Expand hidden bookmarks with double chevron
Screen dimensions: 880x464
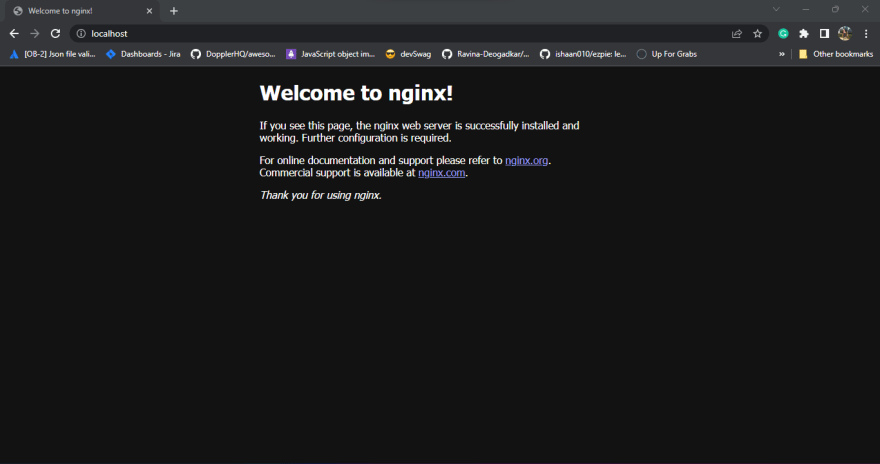(x=782, y=54)
